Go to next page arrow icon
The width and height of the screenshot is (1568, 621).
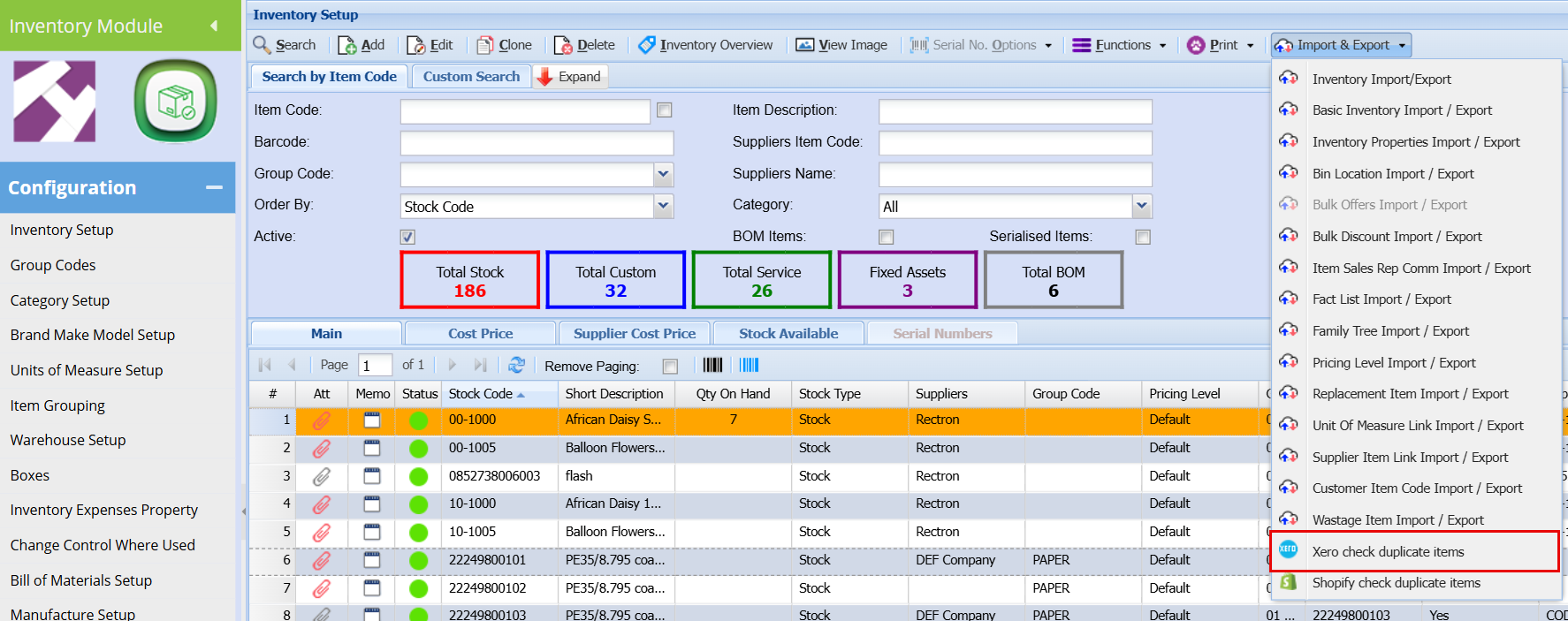(x=453, y=365)
